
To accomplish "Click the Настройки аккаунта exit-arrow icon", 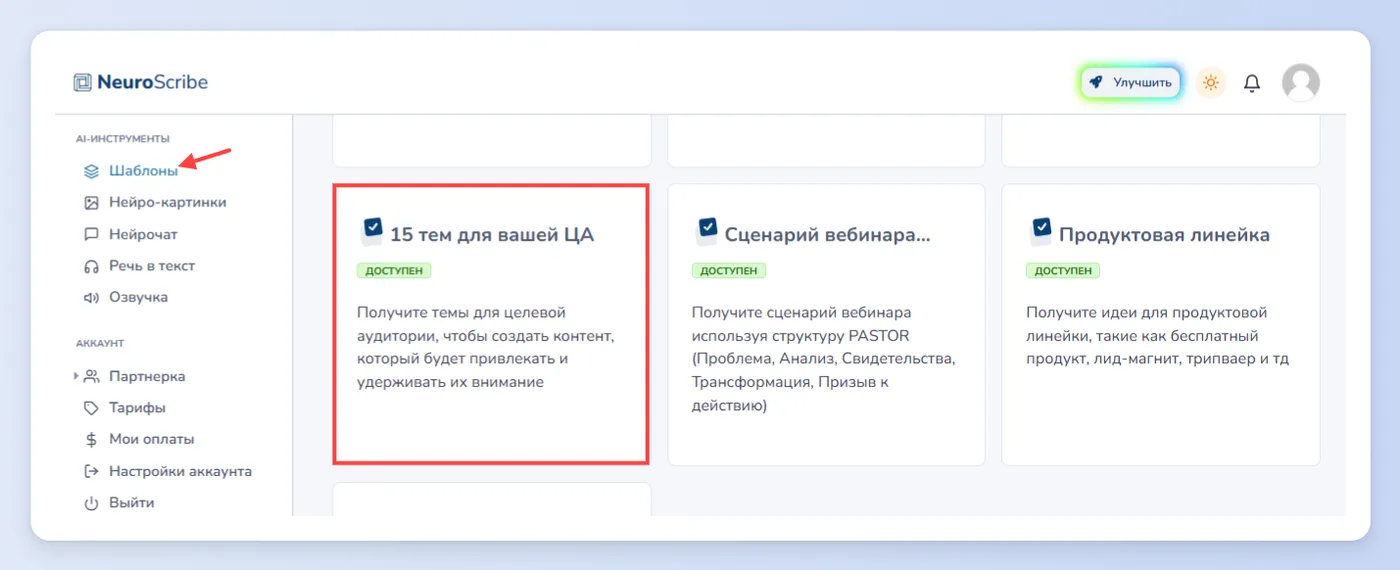I will coord(91,471).
